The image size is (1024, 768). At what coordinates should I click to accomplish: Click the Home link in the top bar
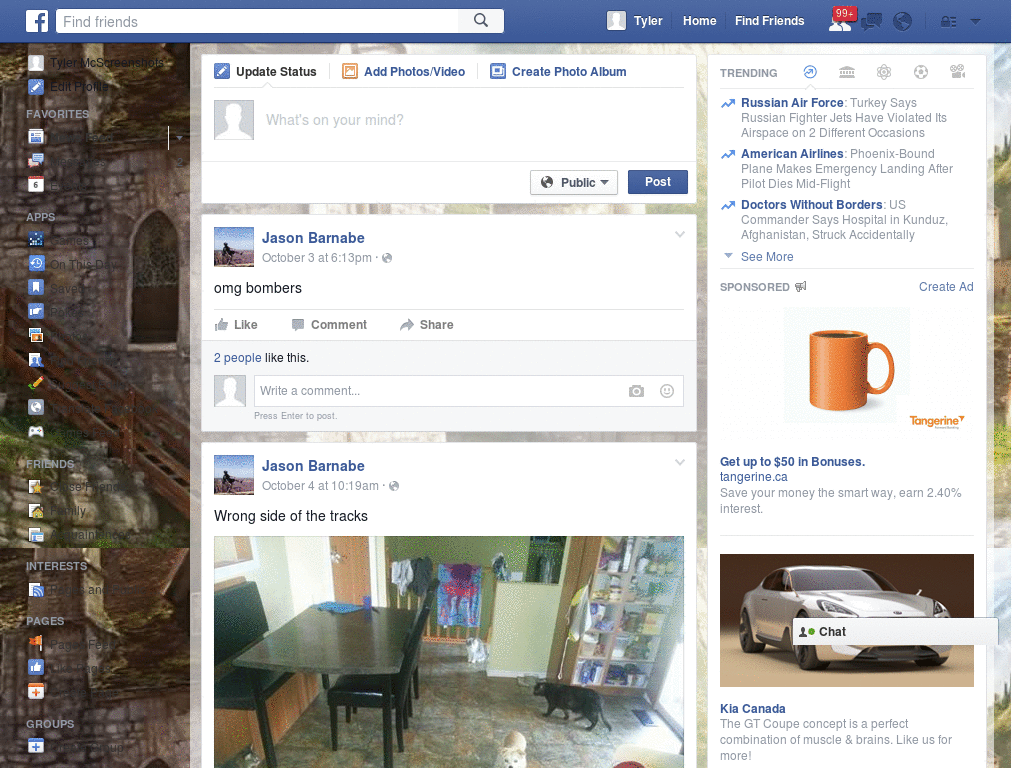click(x=699, y=21)
